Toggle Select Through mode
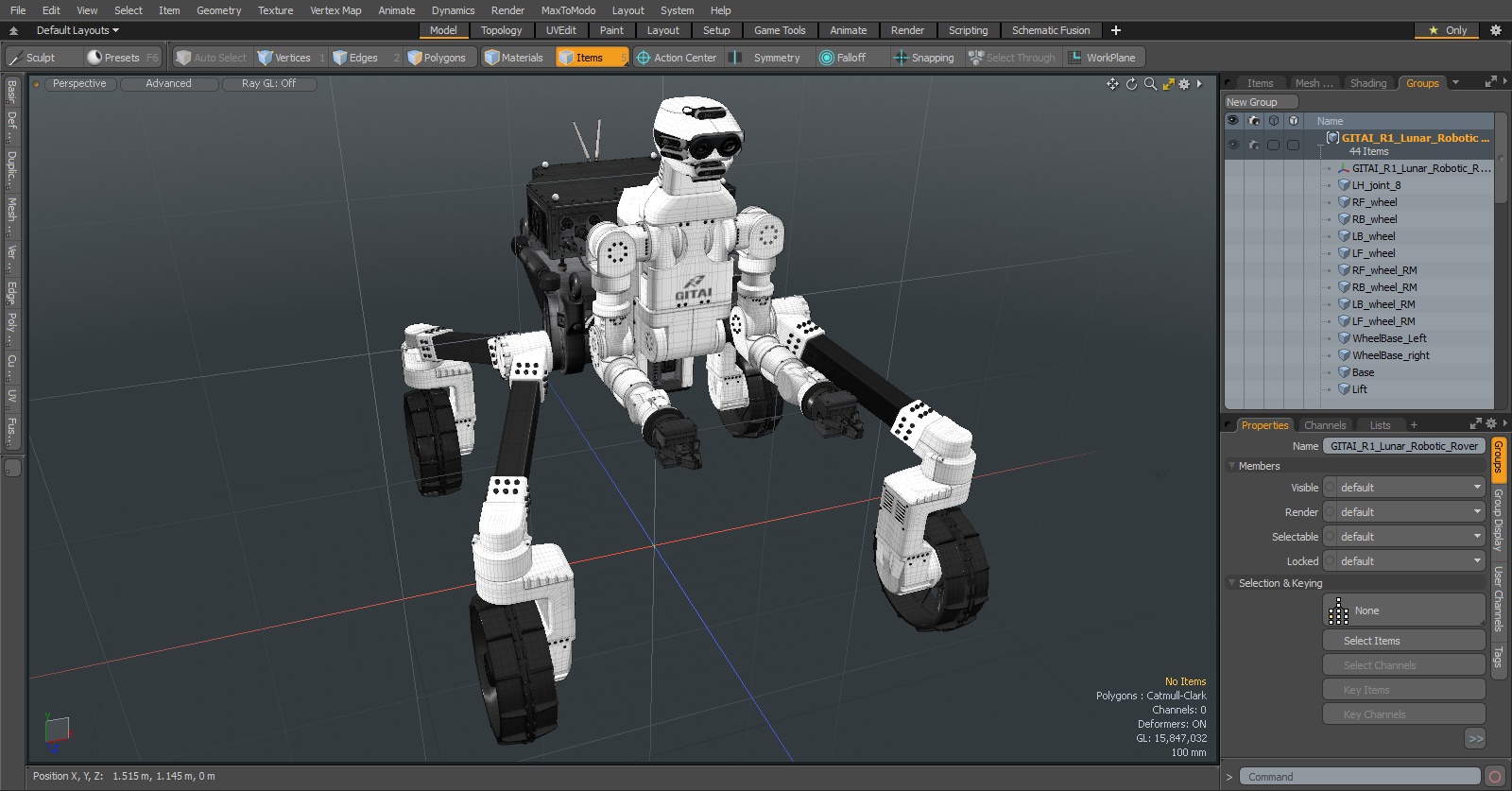1512x791 pixels. coord(1012,58)
